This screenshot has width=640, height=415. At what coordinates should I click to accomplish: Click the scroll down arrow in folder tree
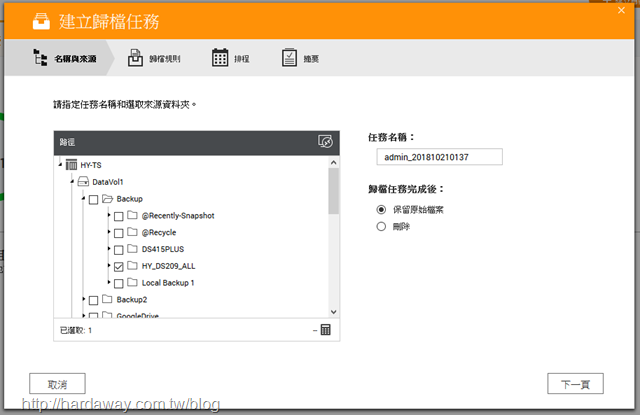pyautogui.click(x=333, y=312)
